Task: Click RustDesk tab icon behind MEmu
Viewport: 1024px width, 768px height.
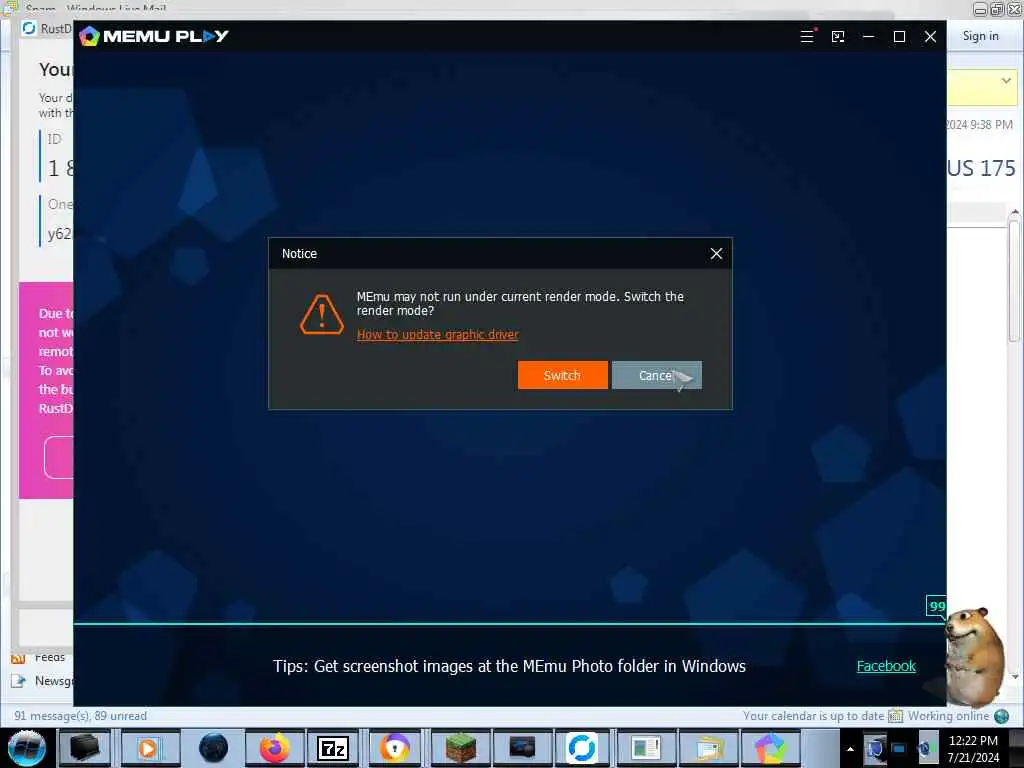Action: tap(28, 28)
